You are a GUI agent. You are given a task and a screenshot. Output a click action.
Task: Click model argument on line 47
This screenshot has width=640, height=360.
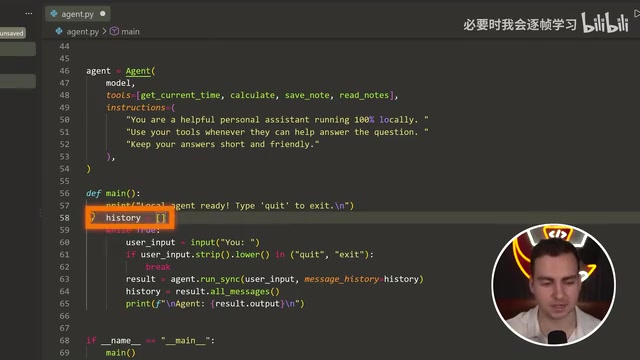tap(118, 83)
